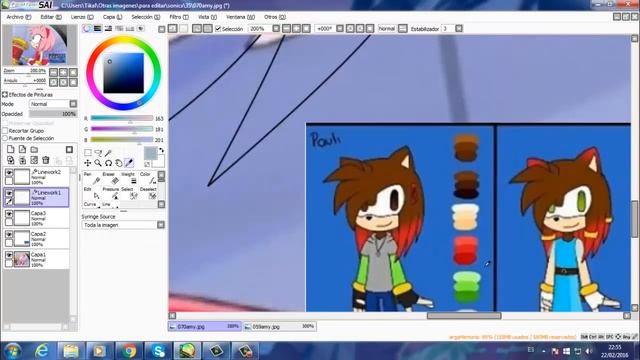Click the foreground color swatch

[x=150, y=153]
